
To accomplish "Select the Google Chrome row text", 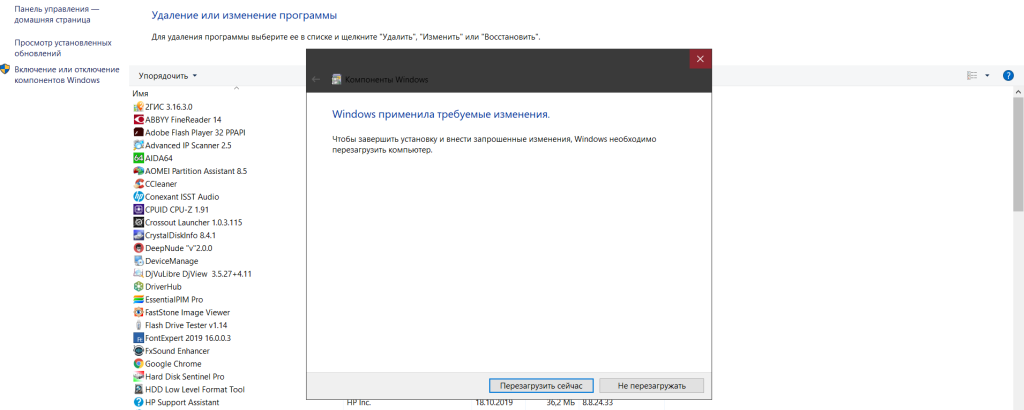I will [173, 364].
